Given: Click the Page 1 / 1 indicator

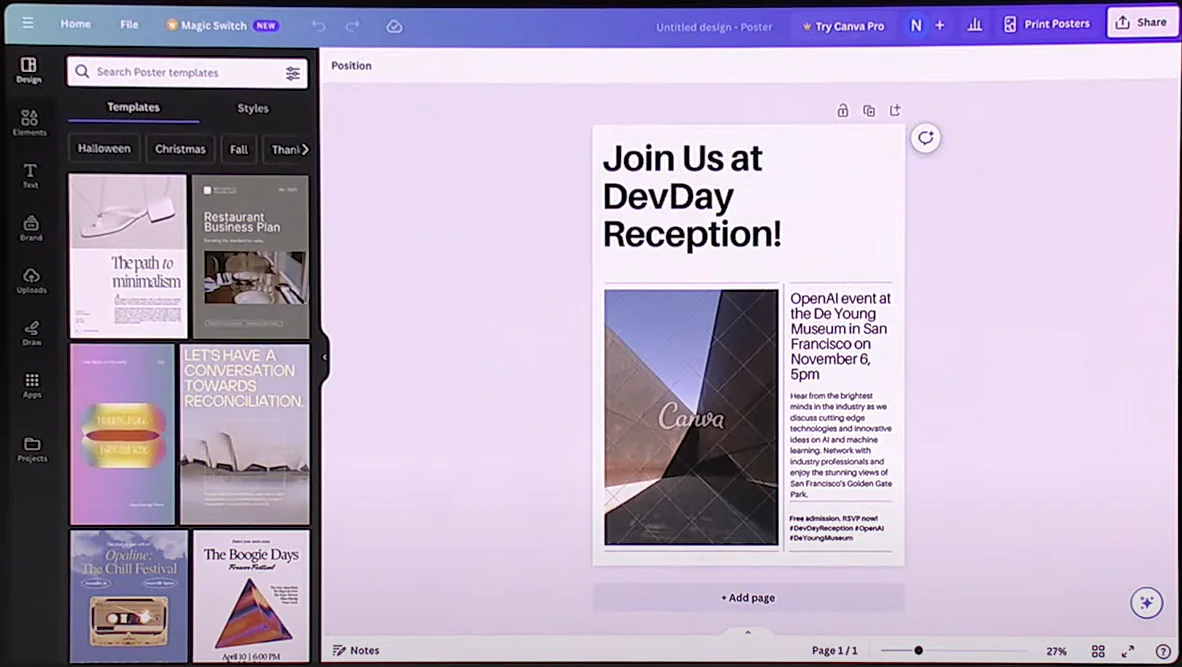Looking at the screenshot, I should (x=834, y=650).
